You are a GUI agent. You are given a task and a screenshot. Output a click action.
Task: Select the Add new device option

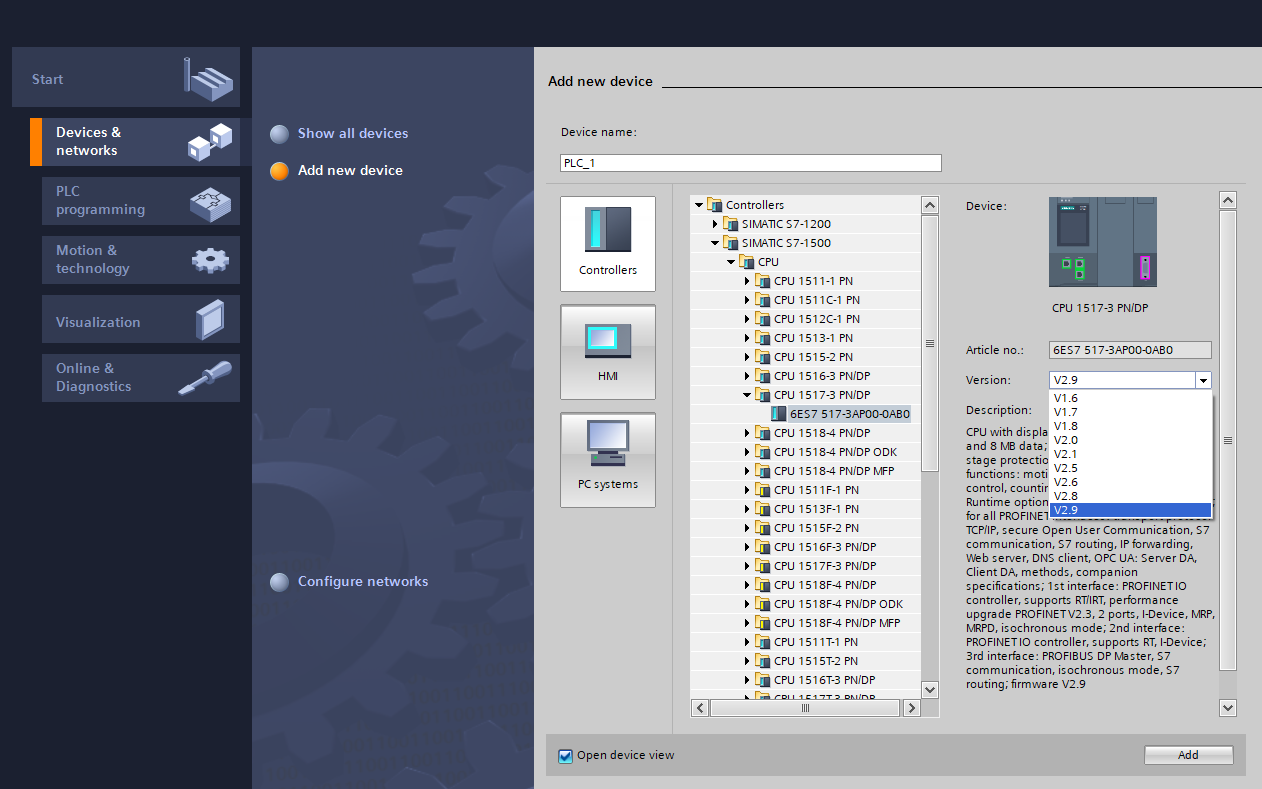[x=336, y=171]
